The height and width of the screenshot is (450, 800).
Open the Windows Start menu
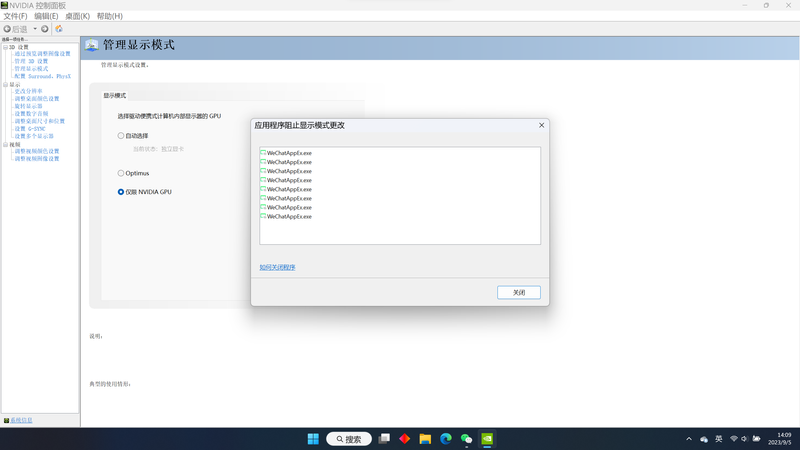pyautogui.click(x=313, y=439)
